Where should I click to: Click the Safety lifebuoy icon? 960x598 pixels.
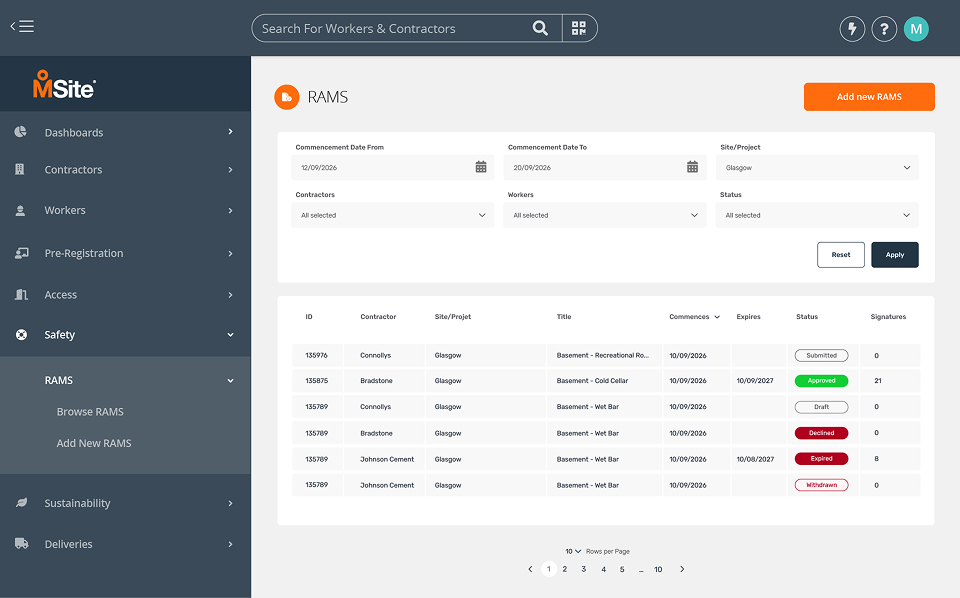pos(21,334)
